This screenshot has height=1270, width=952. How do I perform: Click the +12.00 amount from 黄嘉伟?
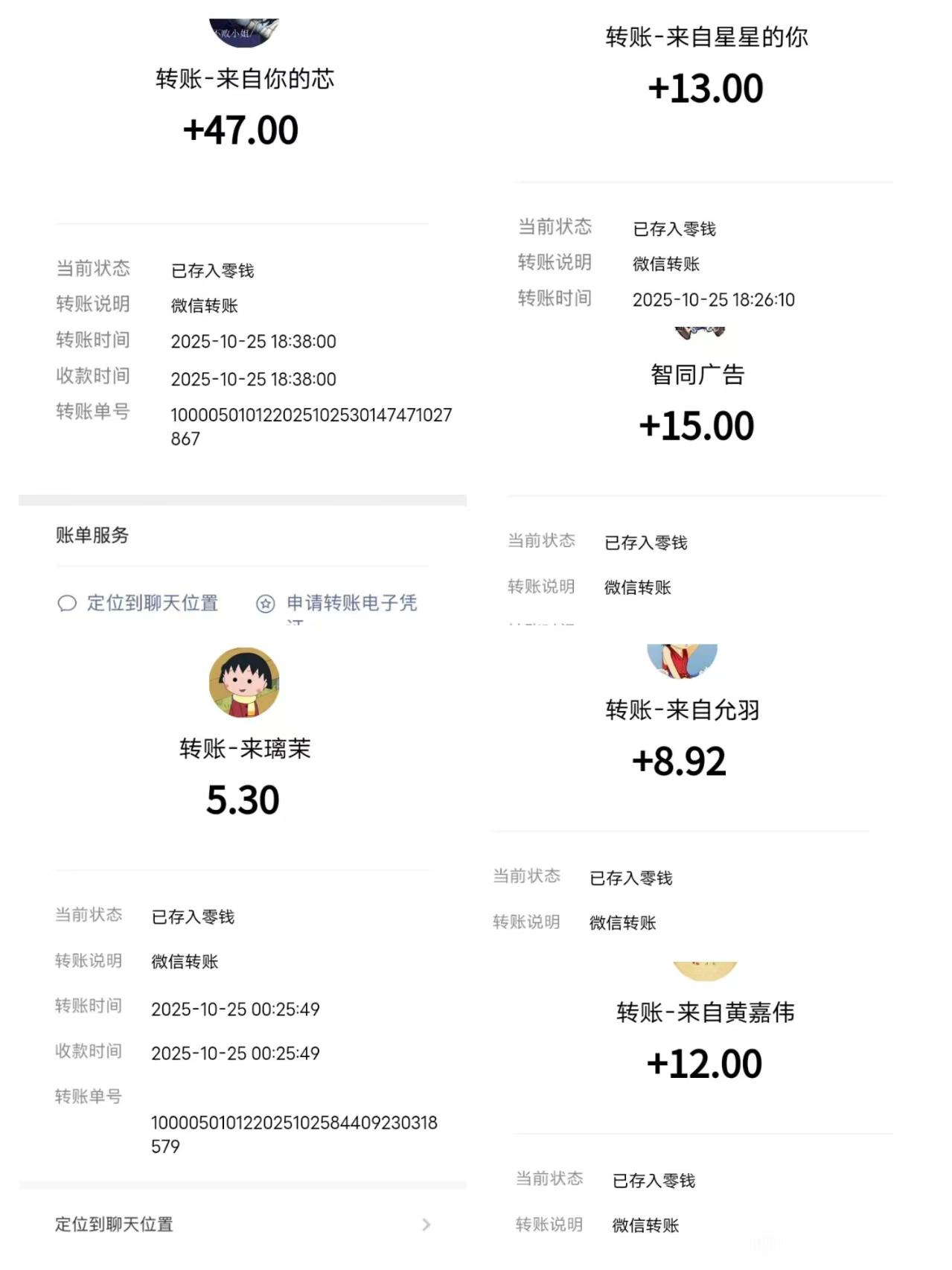pyautogui.click(x=704, y=1064)
